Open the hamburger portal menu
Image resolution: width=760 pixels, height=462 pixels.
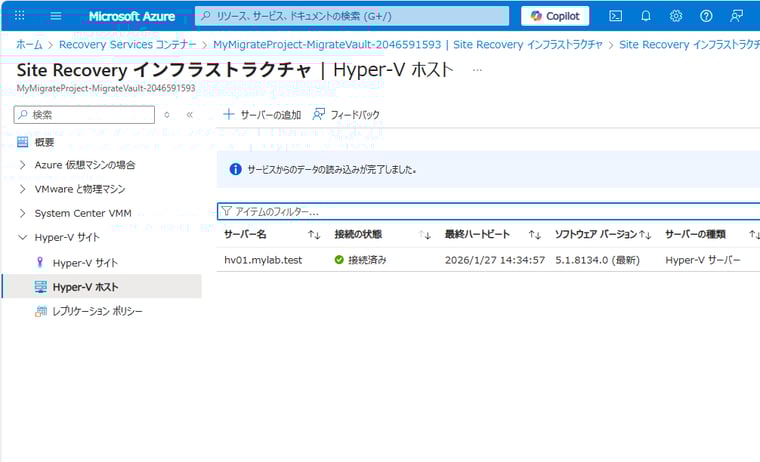(x=56, y=16)
